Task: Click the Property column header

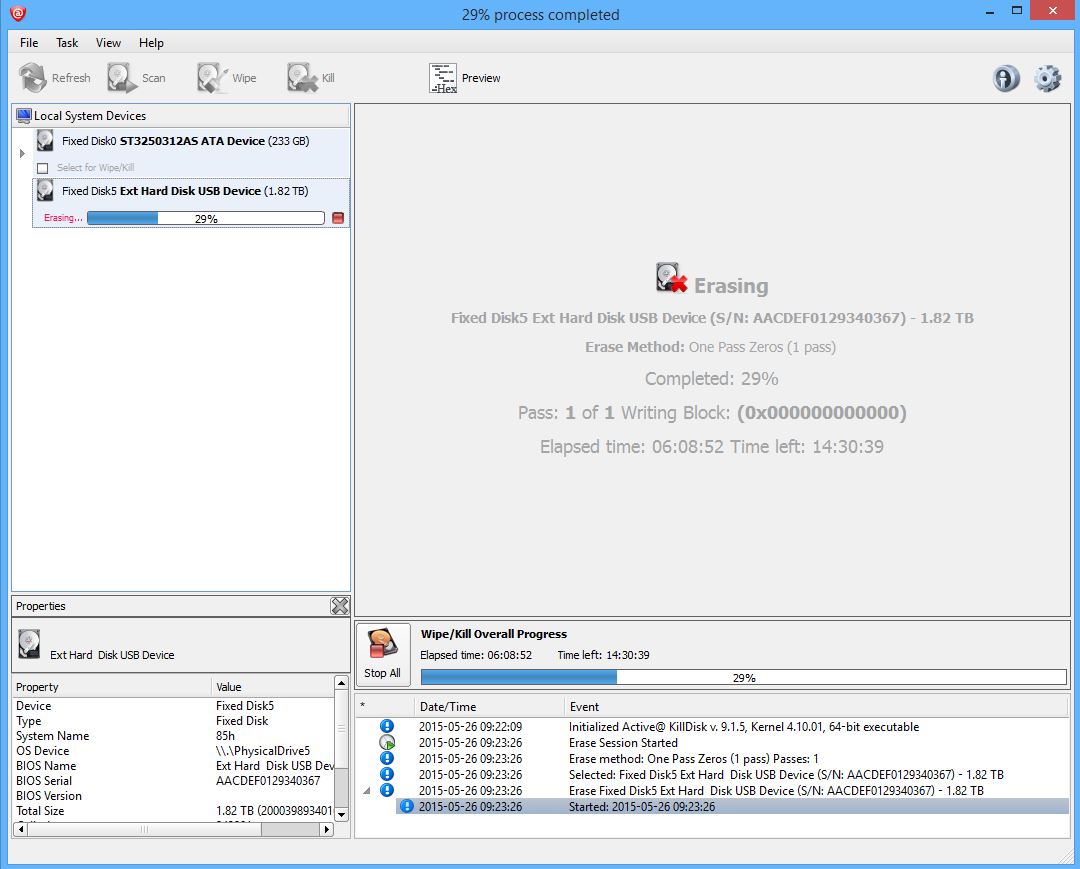Action: click(112, 687)
